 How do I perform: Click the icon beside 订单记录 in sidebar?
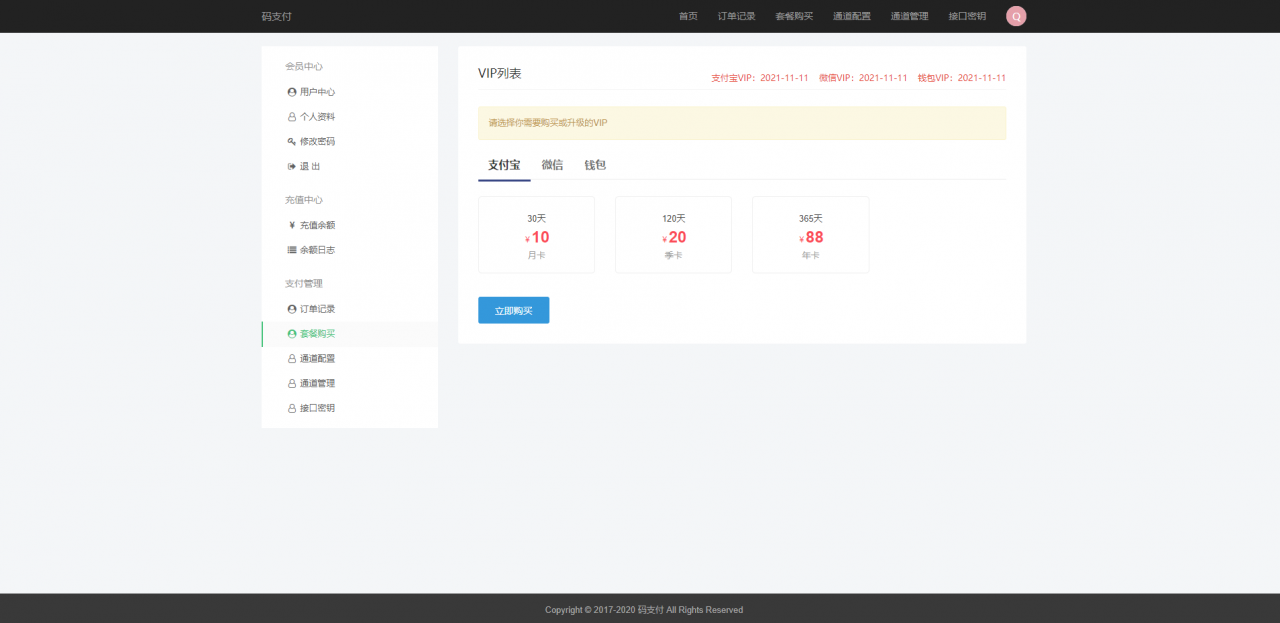coord(292,309)
